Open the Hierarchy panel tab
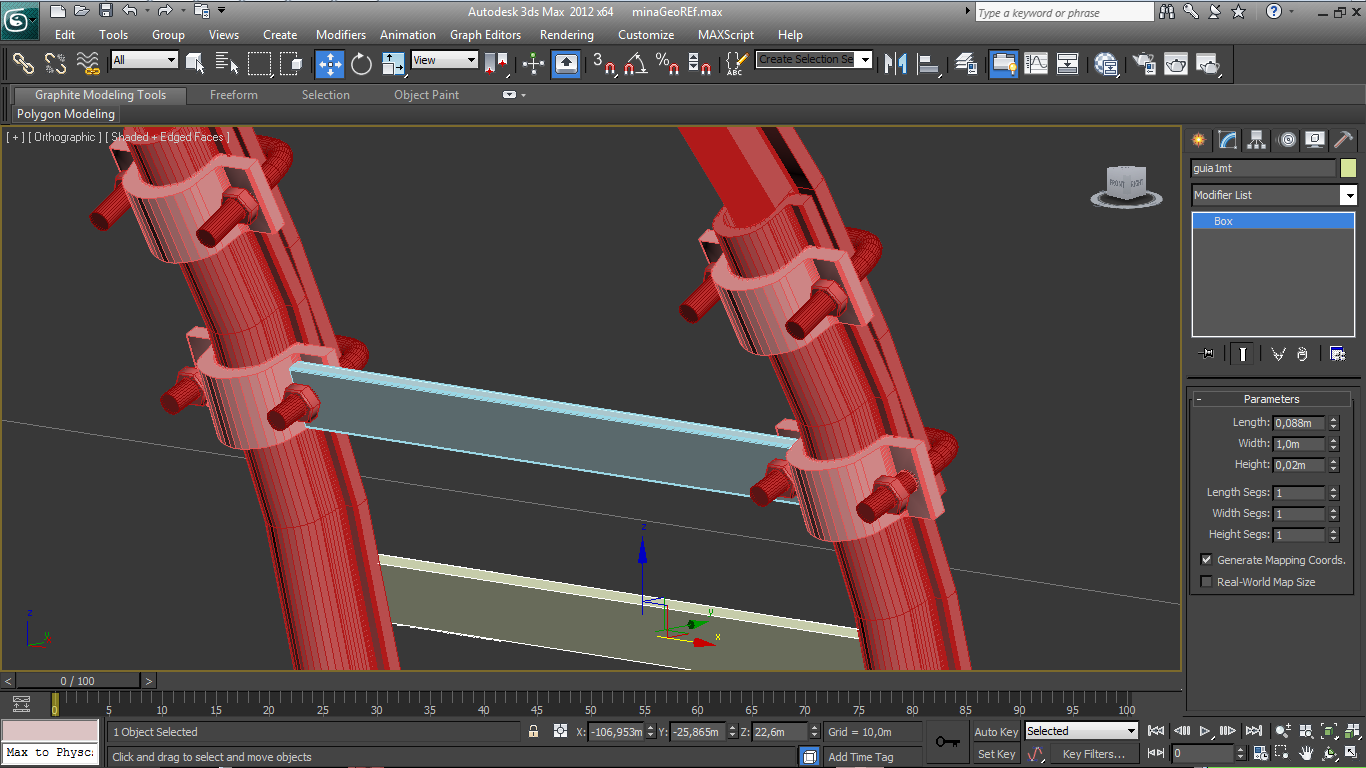Image resolution: width=1366 pixels, height=768 pixels. [x=1257, y=140]
